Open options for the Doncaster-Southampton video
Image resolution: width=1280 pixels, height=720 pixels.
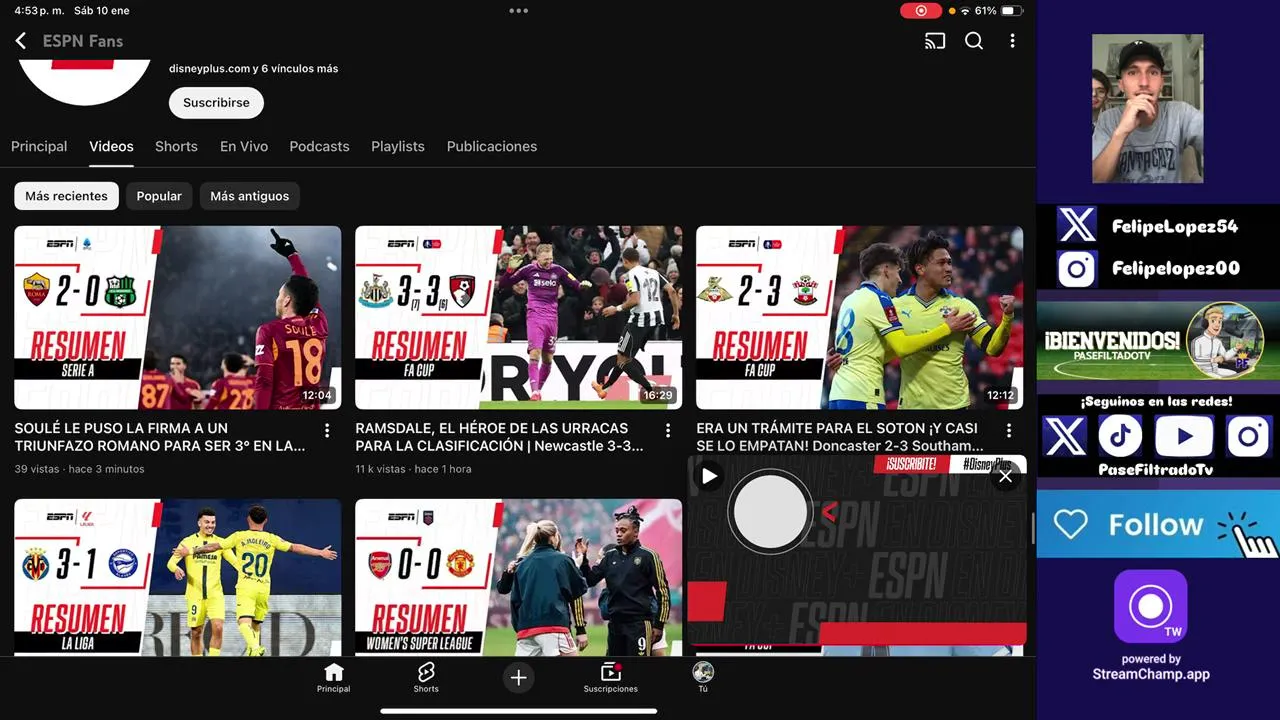click(x=1009, y=431)
